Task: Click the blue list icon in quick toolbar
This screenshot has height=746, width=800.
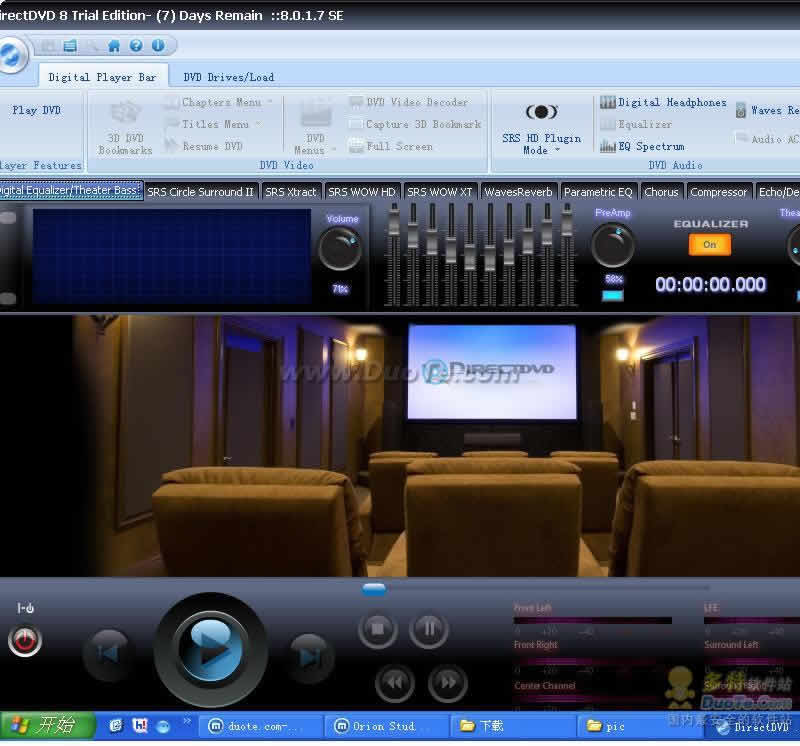Action: 70,46
